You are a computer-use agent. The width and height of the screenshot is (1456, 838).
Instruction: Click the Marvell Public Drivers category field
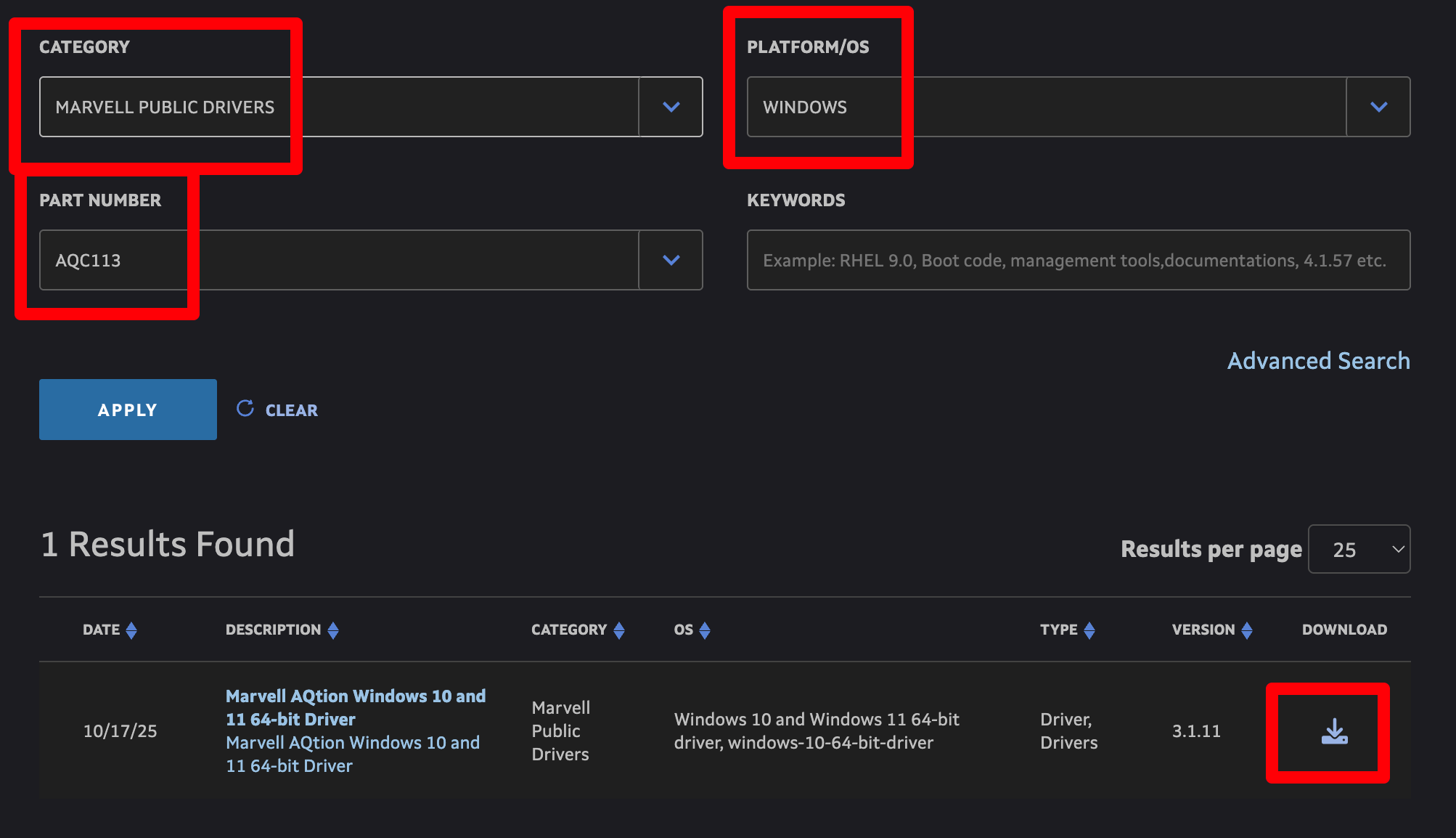point(338,107)
